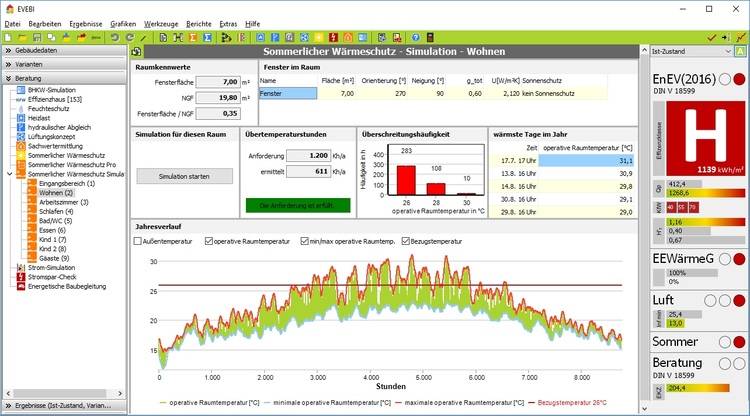Click the new file toolbar icon

click(x=9, y=37)
